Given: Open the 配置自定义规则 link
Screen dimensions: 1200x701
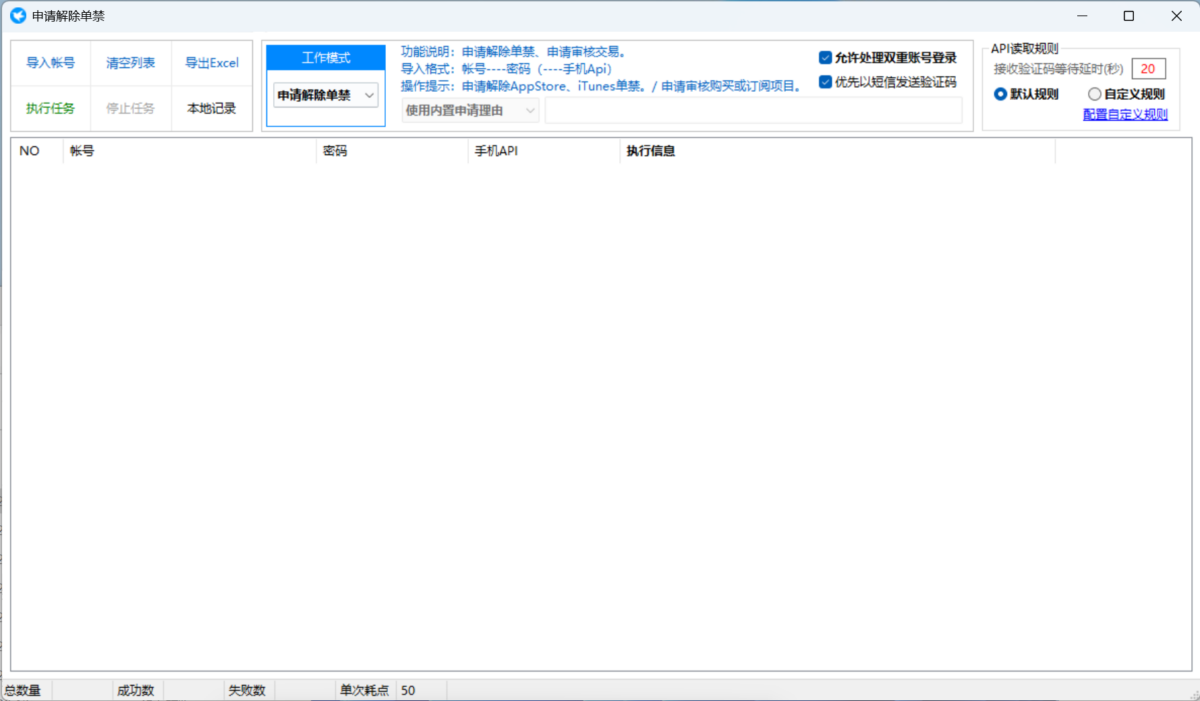Looking at the screenshot, I should click(x=1125, y=114).
